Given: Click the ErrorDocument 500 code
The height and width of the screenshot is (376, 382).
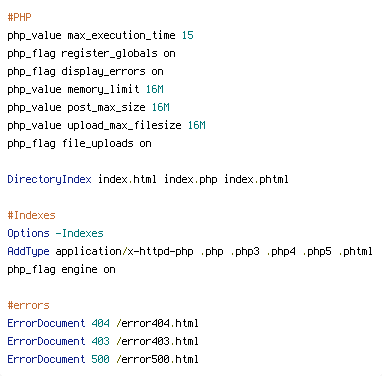Looking at the screenshot, I should [x=100, y=359].
